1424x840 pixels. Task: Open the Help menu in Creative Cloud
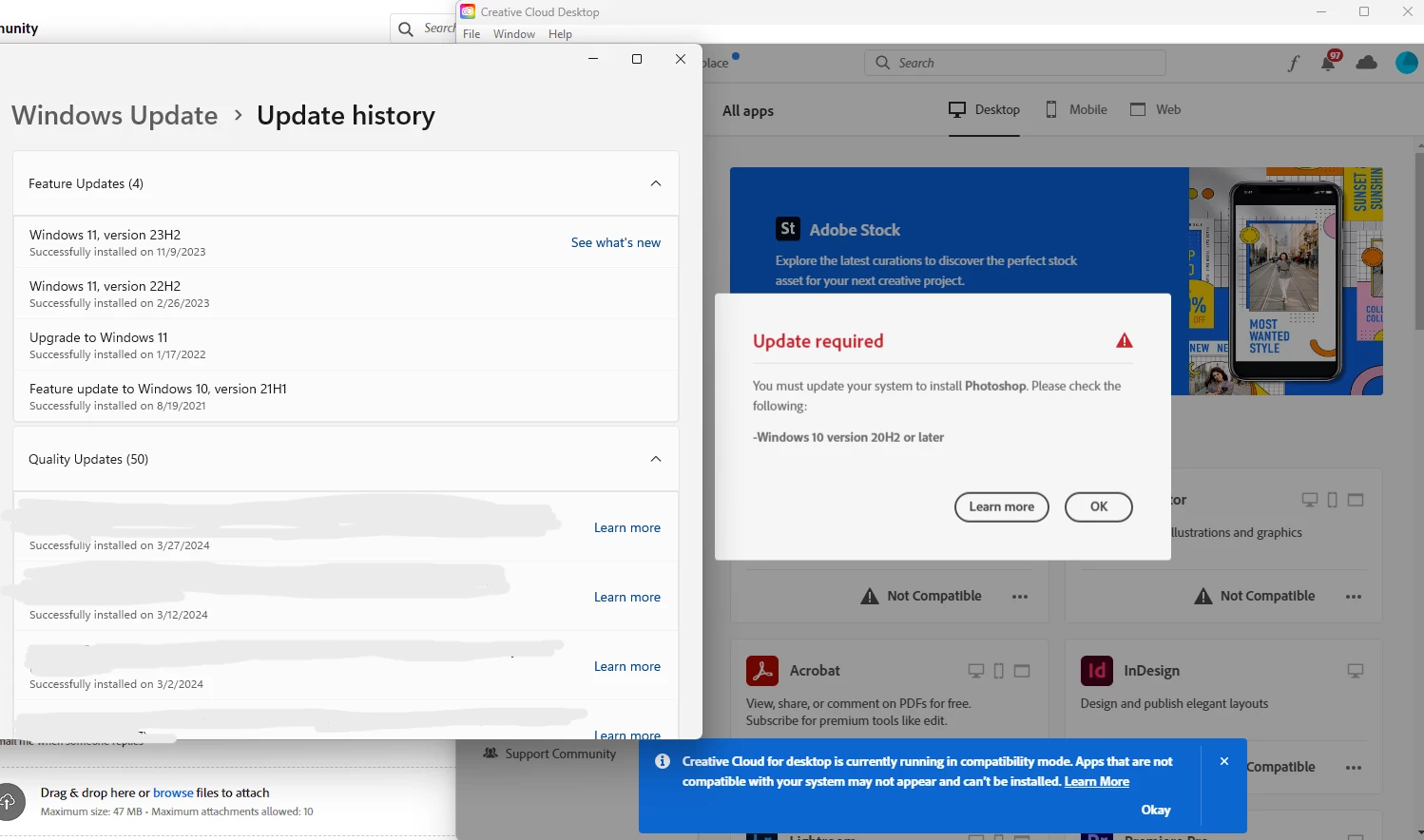560,34
